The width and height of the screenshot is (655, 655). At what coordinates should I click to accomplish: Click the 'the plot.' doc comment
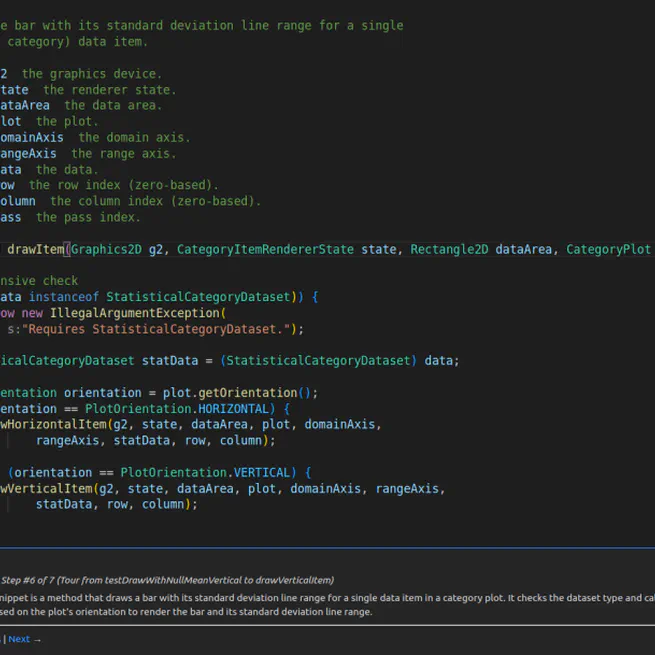click(67, 122)
